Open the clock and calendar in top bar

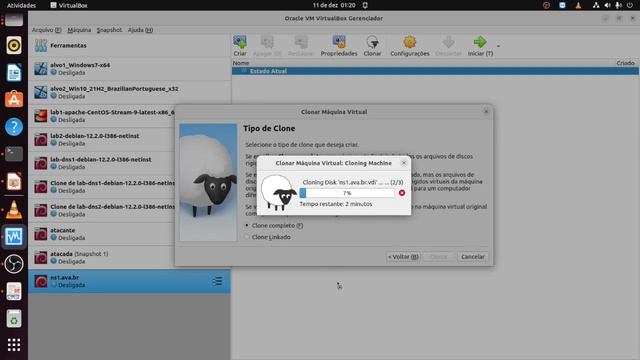click(x=334, y=5)
